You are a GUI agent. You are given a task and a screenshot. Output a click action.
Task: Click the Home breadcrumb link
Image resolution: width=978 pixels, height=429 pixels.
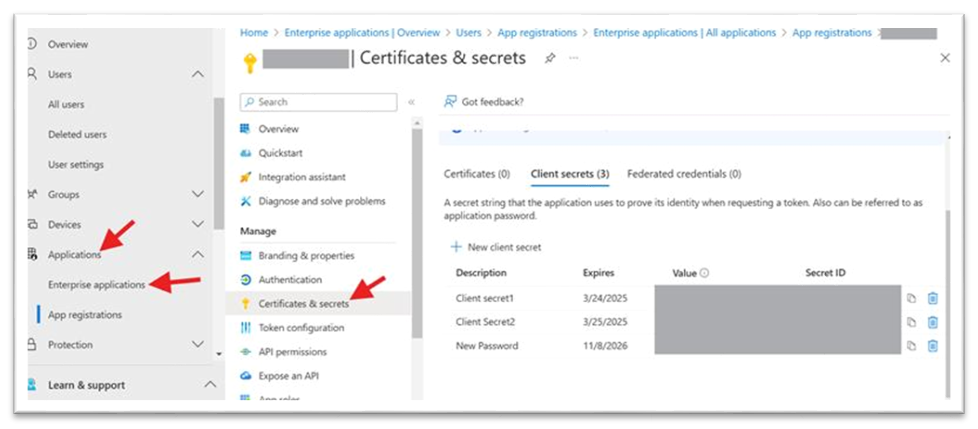tap(254, 32)
